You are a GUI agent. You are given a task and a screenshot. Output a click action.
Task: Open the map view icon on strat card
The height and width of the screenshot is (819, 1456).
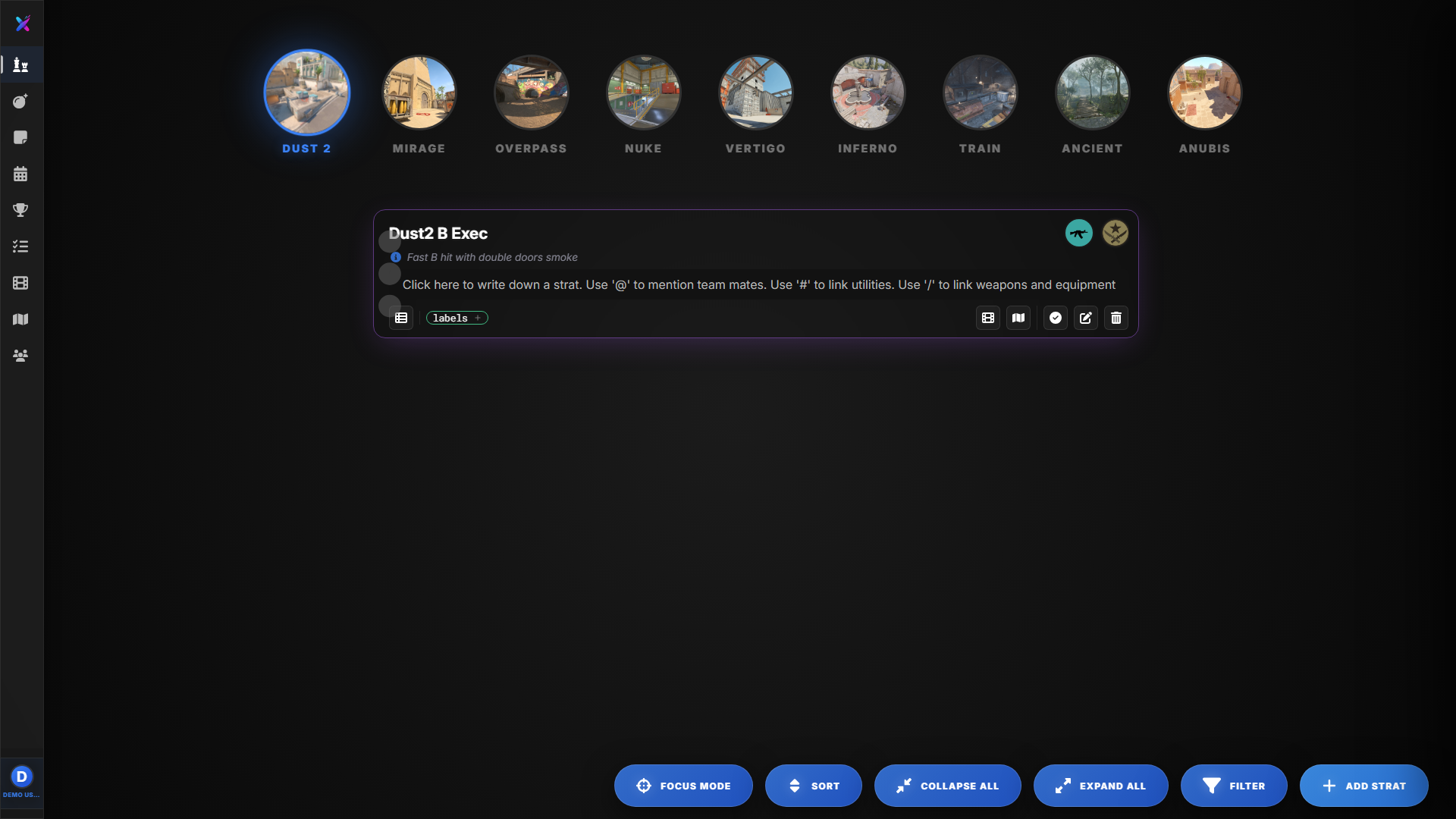pyautogui.click(x=1018, y=318)
